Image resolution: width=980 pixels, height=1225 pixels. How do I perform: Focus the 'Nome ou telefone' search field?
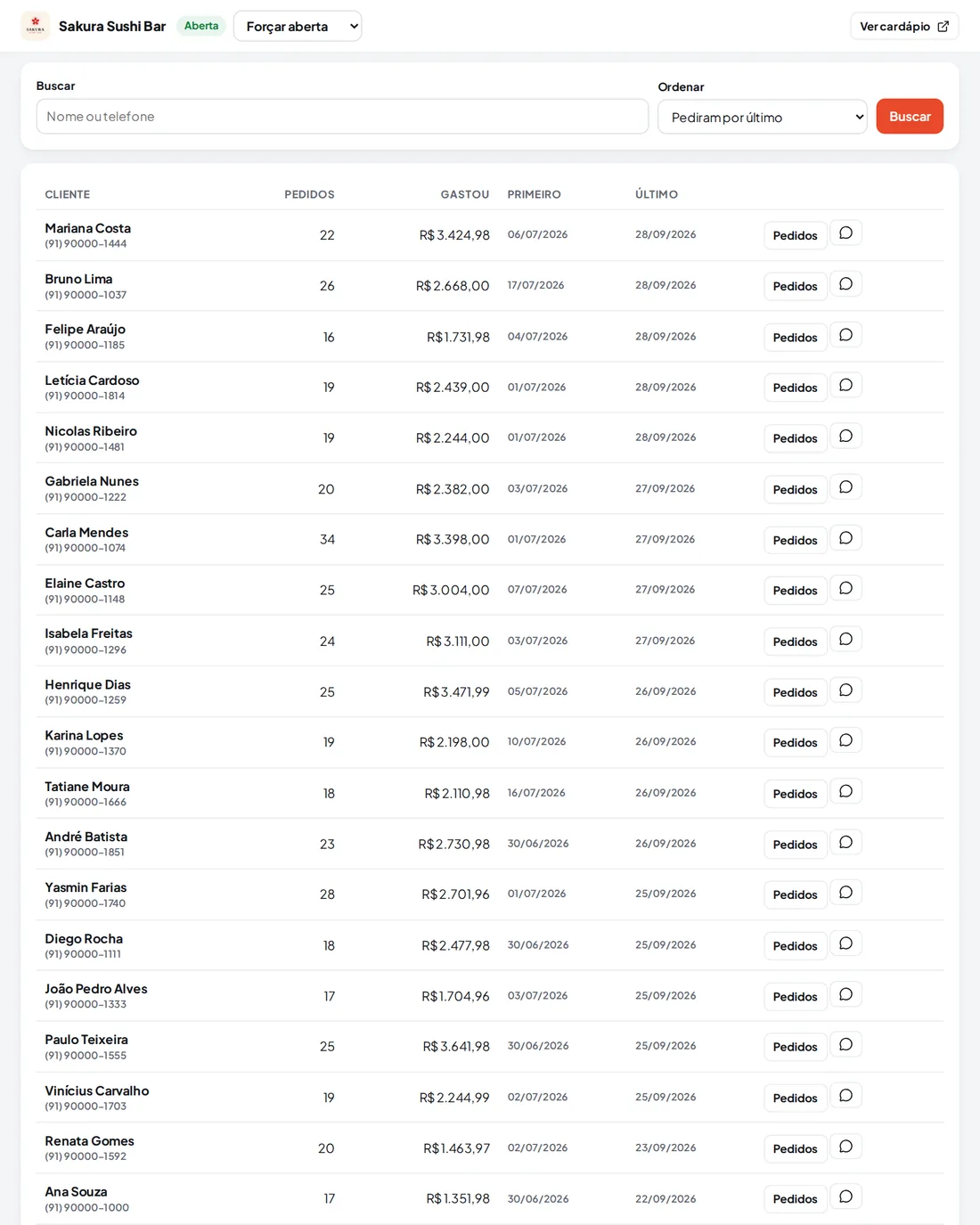pyautogui.click(x=342, y=116)
